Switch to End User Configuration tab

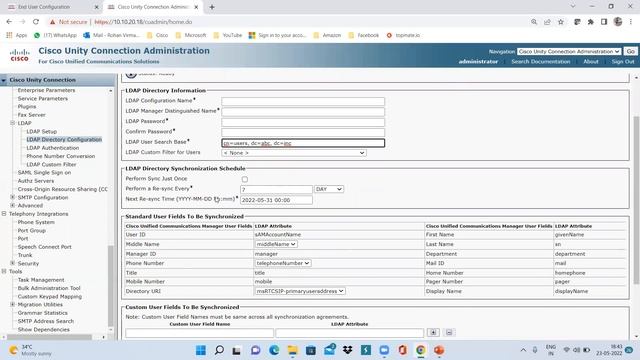[x=51, y=7]
